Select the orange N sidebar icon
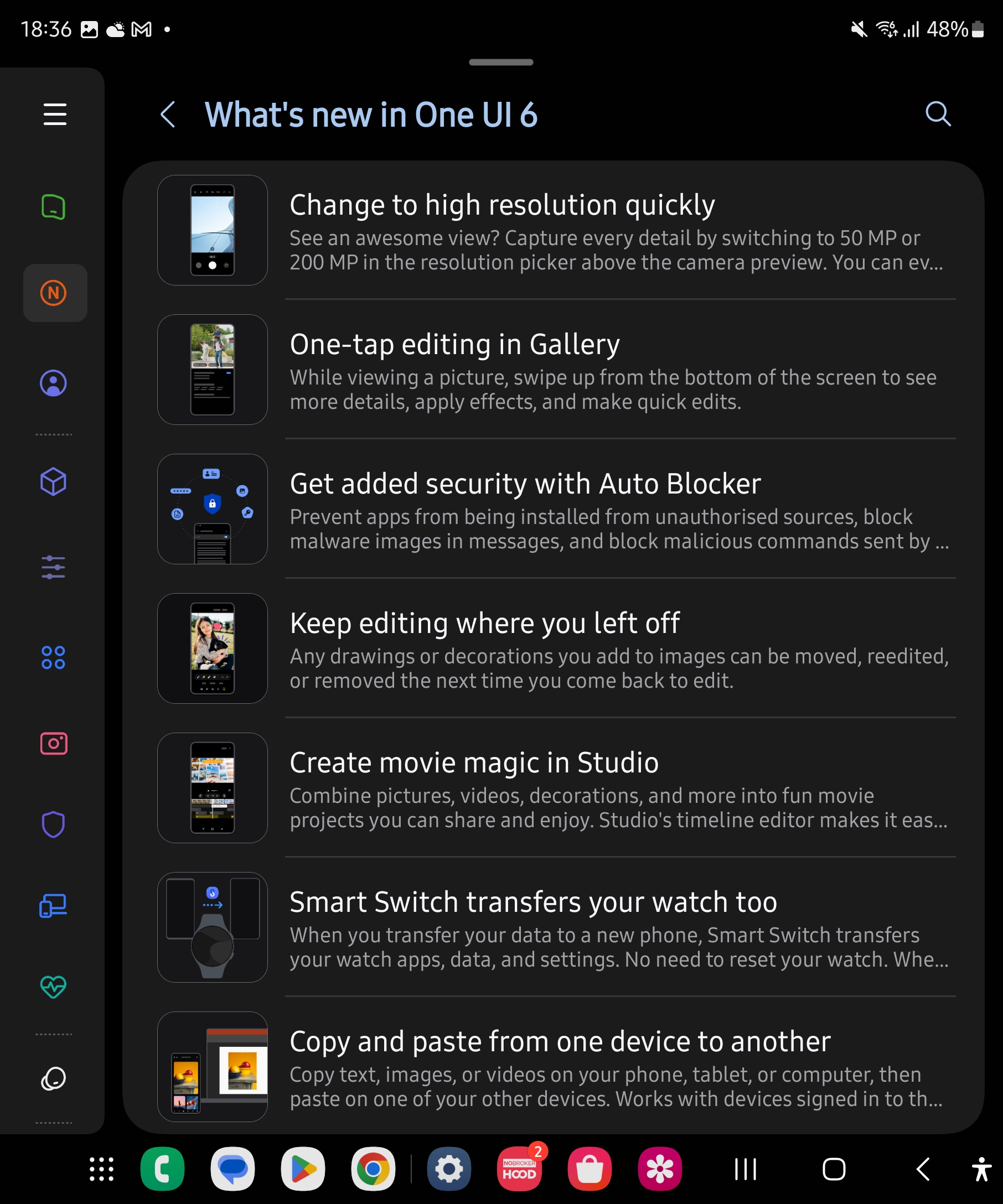1003x1204 pixels. [x=54, y=293]
